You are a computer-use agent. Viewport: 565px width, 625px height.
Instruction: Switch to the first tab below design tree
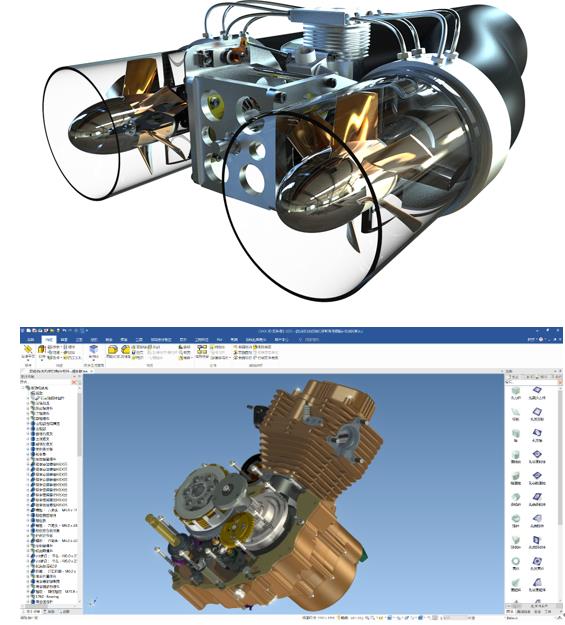[31, 611]
